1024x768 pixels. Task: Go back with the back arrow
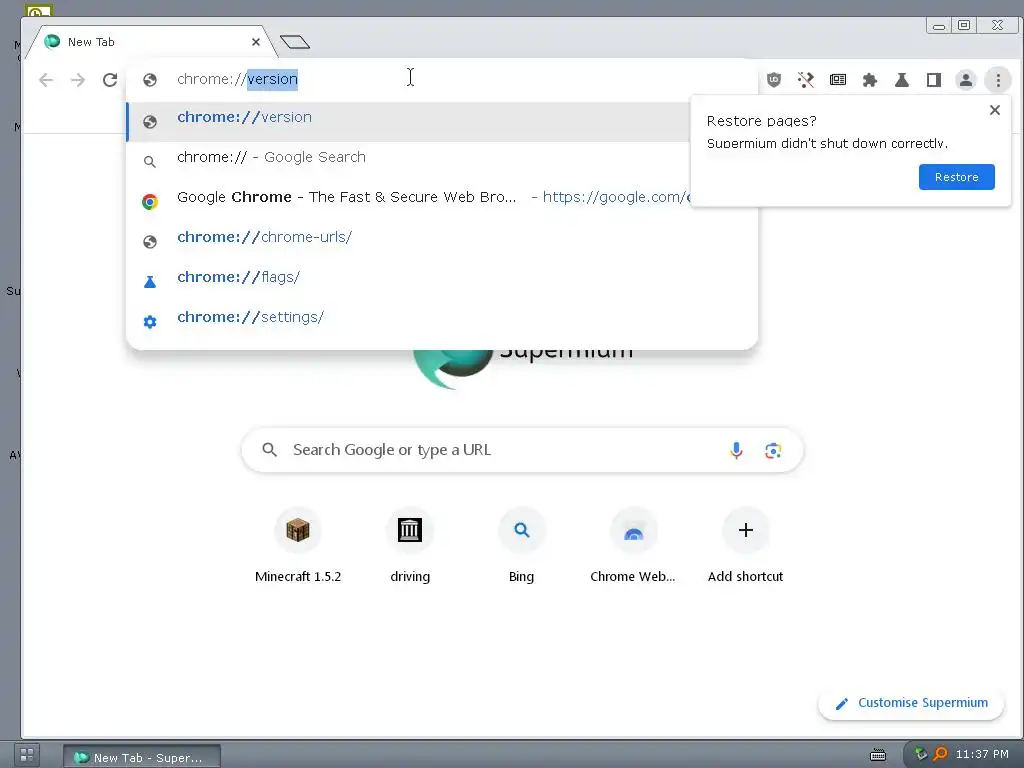point(46,80)
